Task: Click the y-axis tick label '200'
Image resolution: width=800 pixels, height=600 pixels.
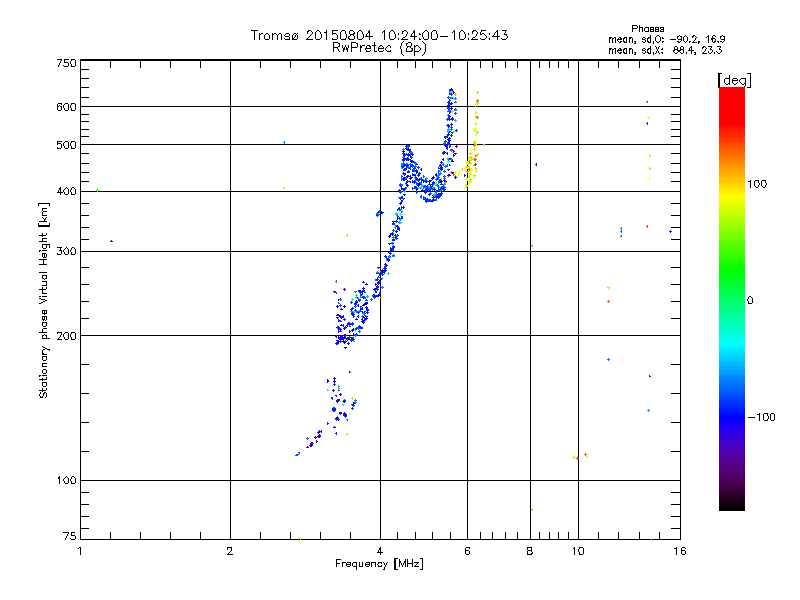Action: tap(66, 336)
